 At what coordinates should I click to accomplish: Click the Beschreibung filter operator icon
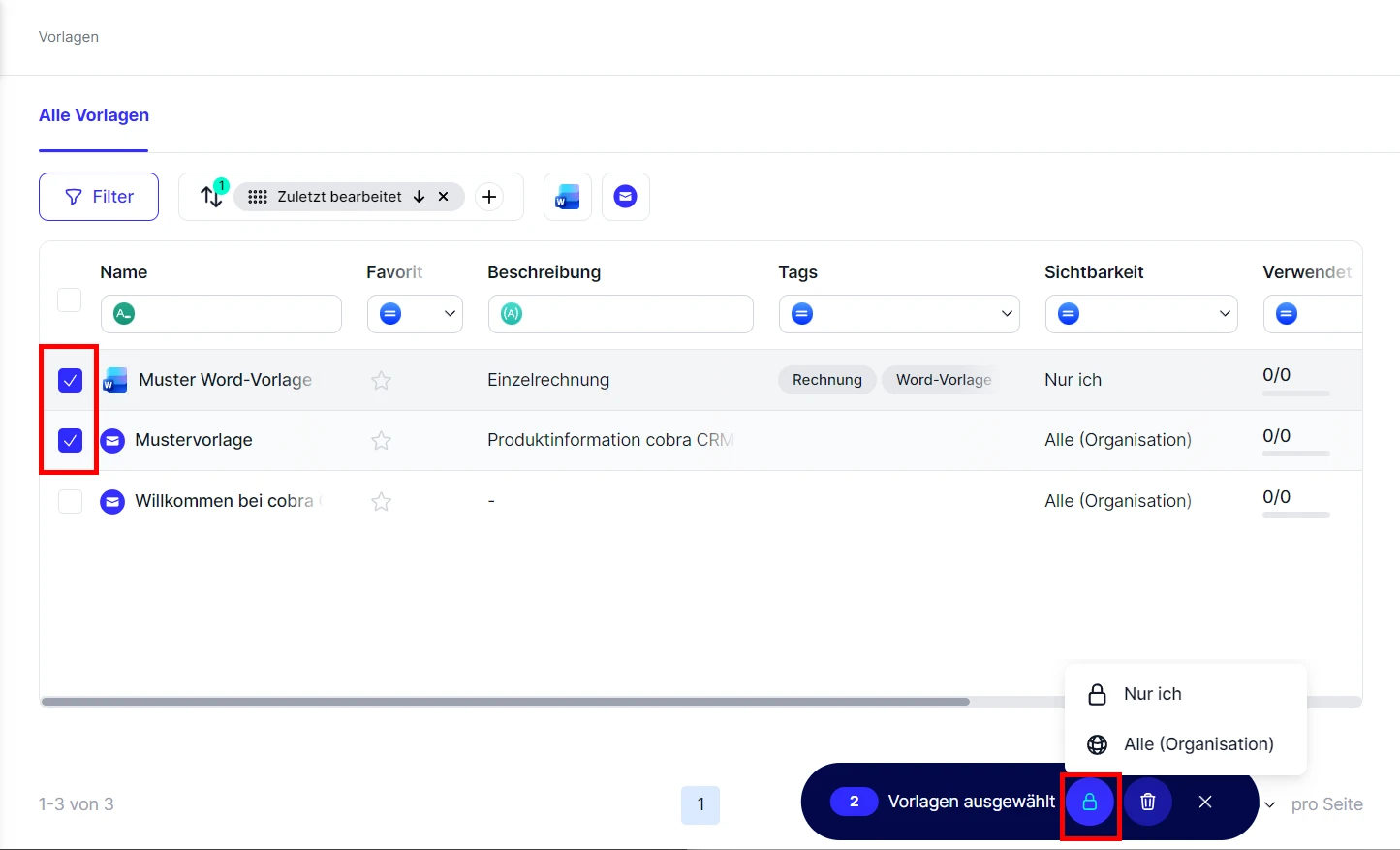coord(512,314)
